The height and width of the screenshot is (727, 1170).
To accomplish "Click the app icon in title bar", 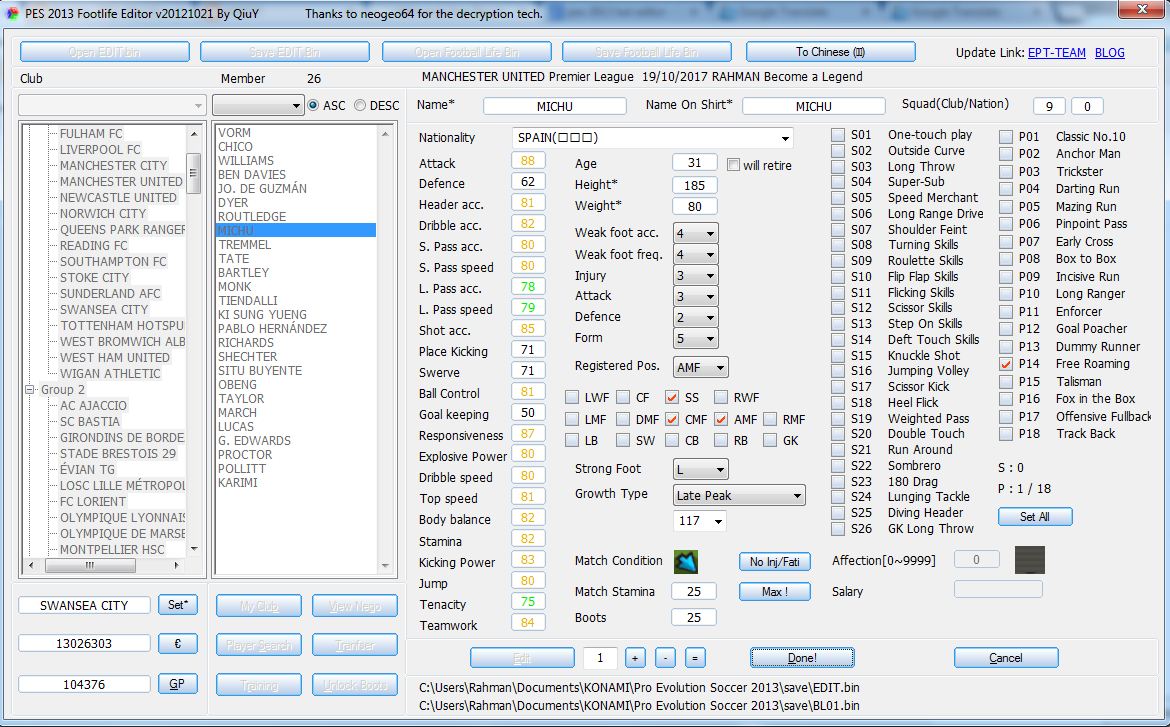I will (13, 13).
